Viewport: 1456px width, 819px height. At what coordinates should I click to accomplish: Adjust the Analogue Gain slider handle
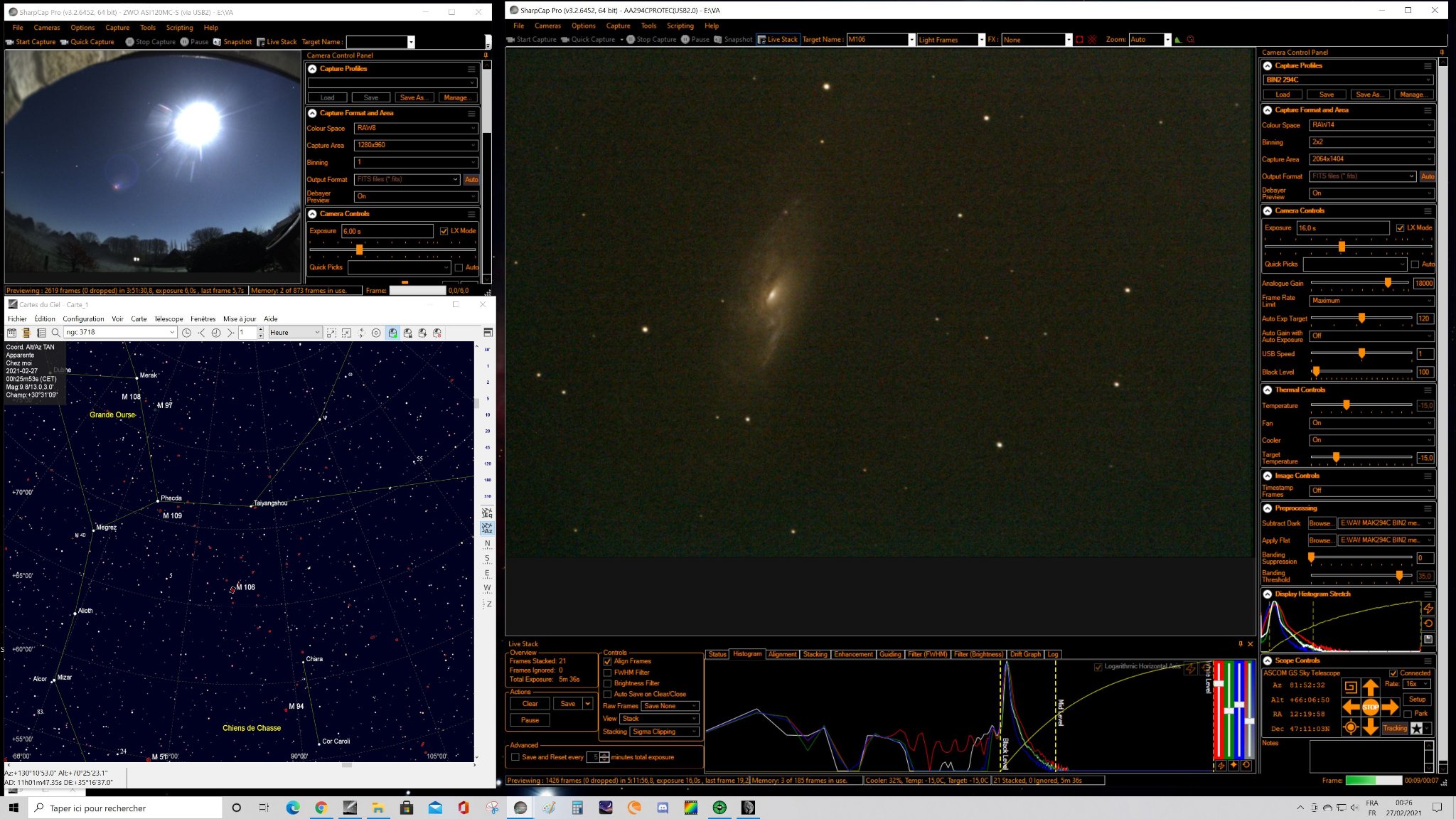1388,283
